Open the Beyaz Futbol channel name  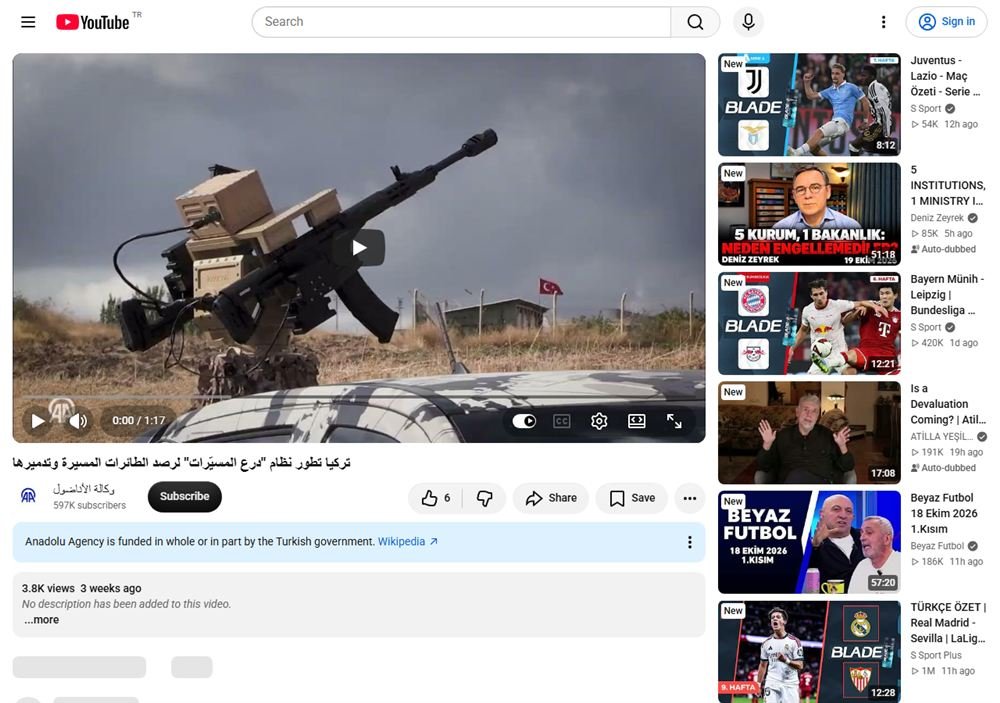tap(937, 546)
